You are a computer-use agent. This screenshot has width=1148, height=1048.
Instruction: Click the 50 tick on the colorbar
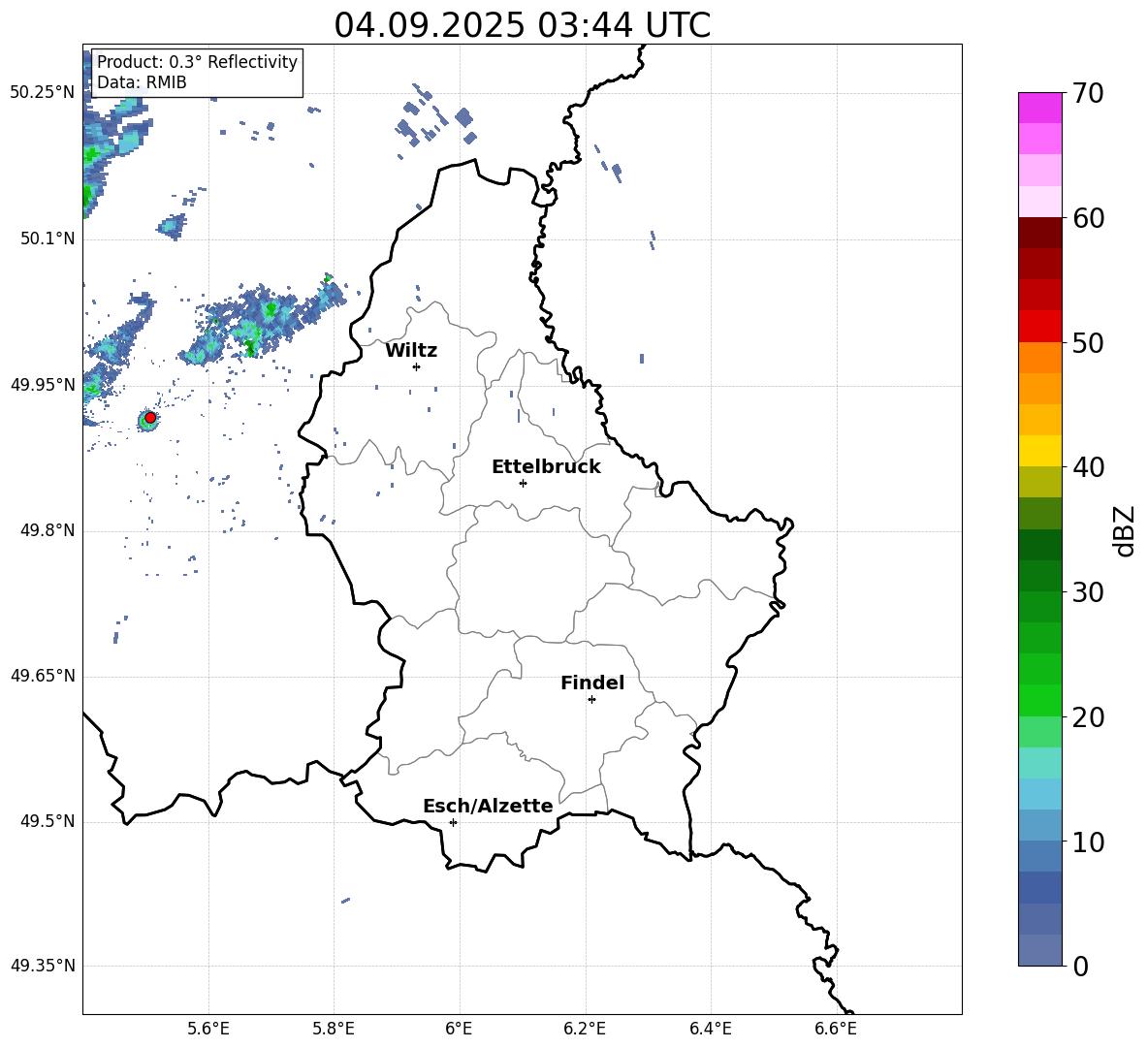[1088, 342]
